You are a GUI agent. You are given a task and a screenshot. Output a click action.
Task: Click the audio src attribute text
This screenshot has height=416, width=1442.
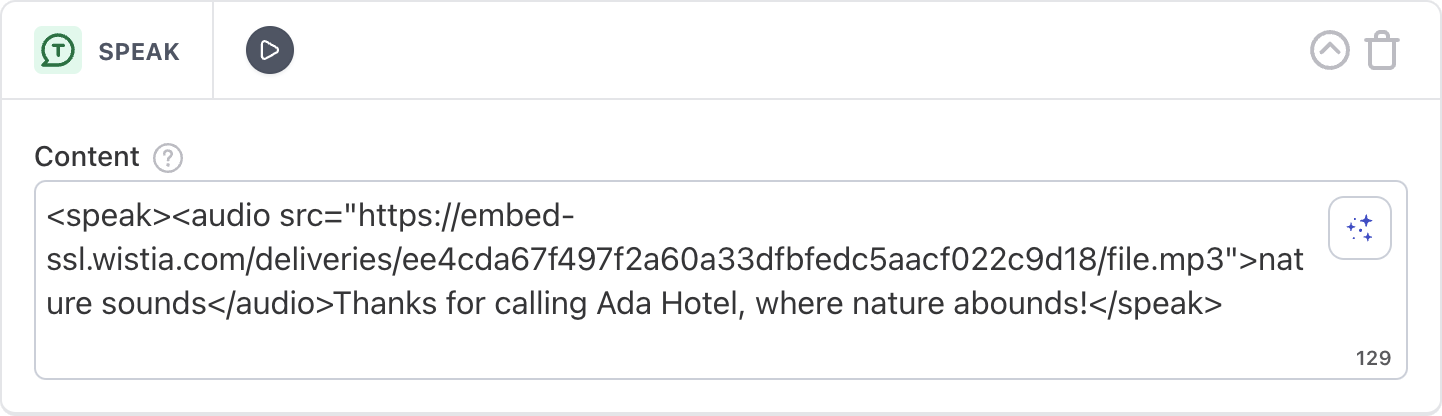pyautogui.click(x=300, y=217)
